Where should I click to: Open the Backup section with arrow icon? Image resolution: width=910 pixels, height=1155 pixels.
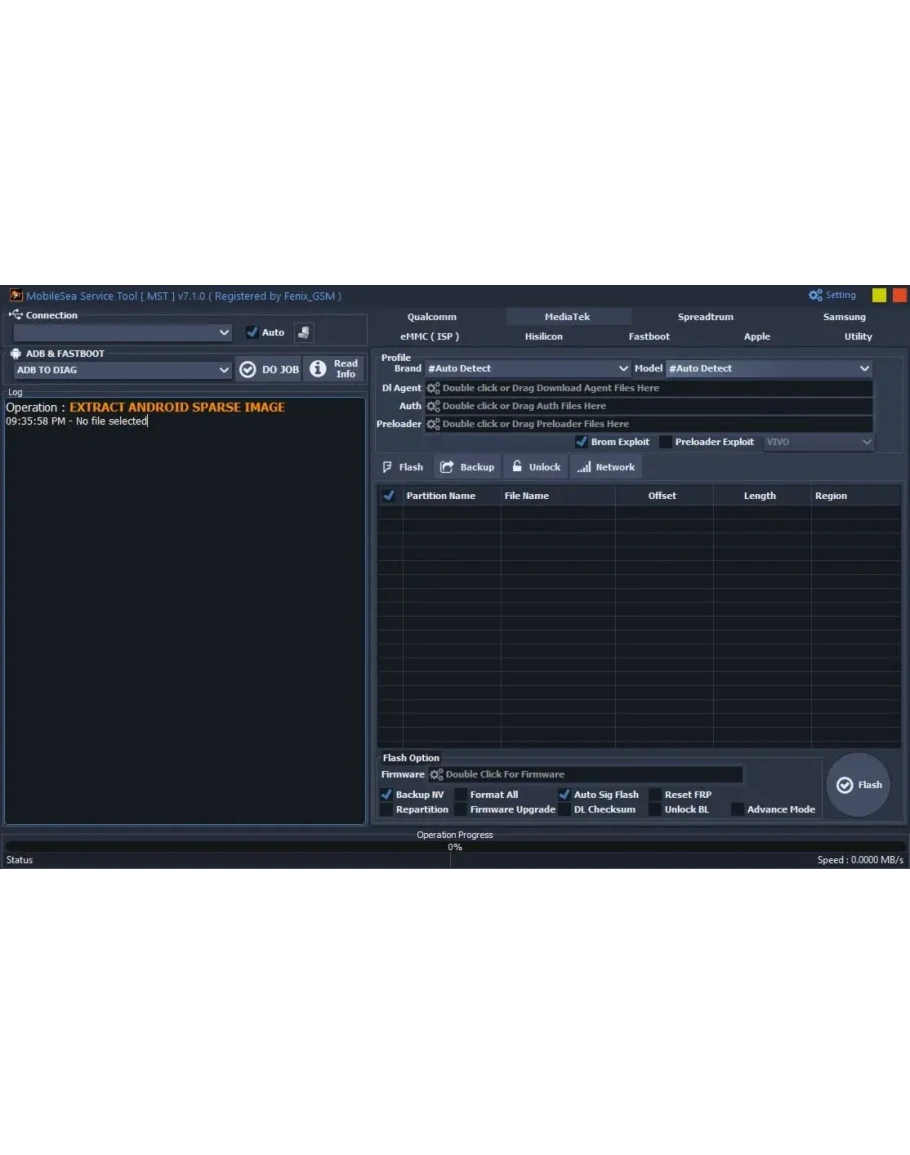point(467,467)
